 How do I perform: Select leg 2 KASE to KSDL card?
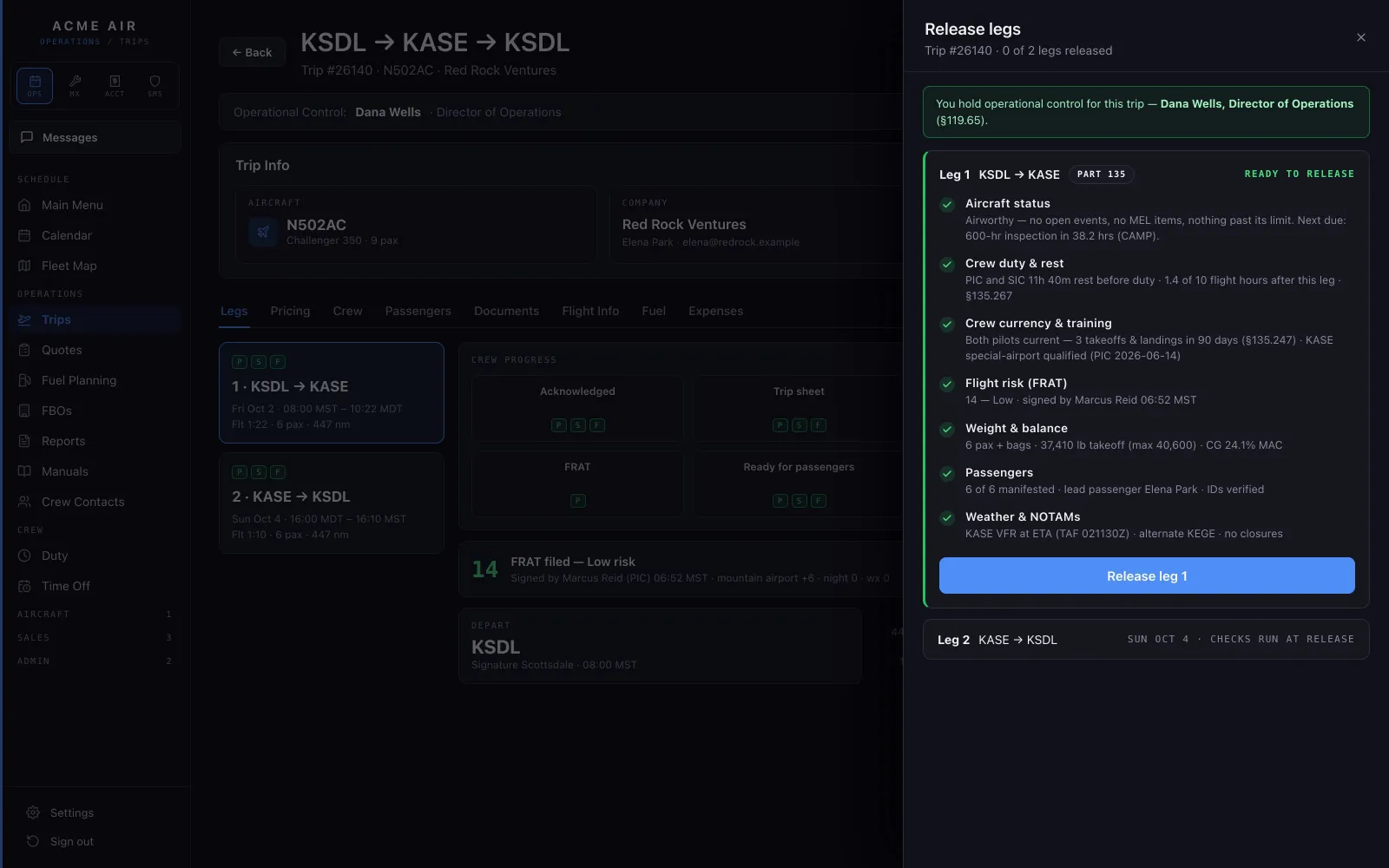pos(332,503)
